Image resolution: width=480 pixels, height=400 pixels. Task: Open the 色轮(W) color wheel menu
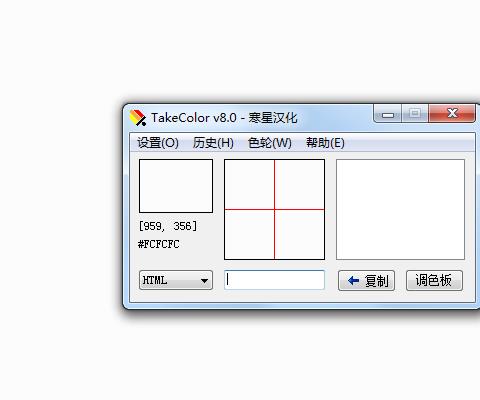[x=269, y=143]
